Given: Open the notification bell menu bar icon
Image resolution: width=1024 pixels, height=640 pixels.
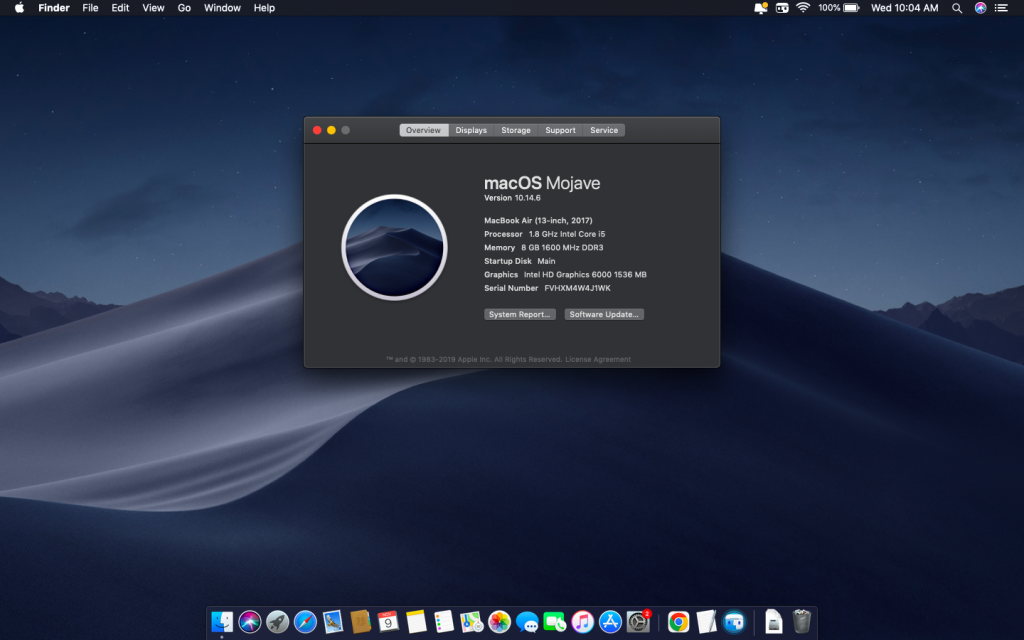Looking at the screenshot, I should coord(760,8).
